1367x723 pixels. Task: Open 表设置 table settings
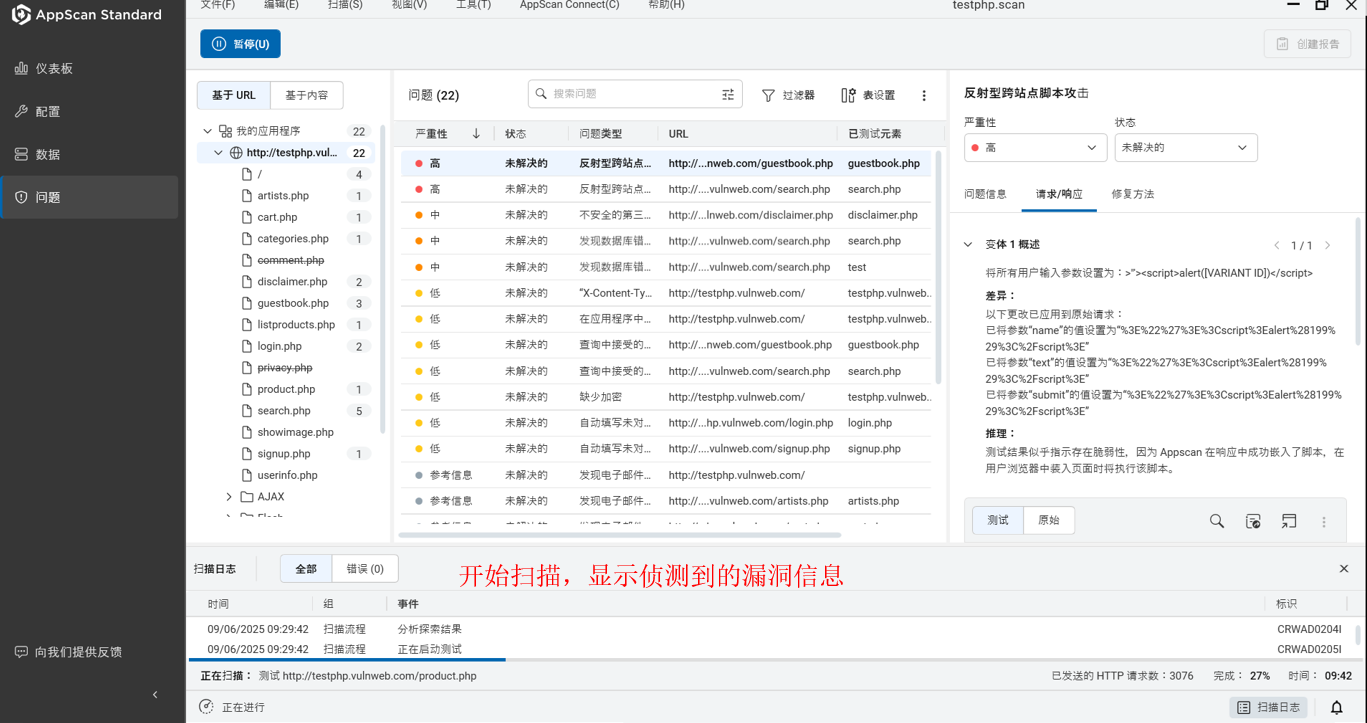tap(868, 95)
